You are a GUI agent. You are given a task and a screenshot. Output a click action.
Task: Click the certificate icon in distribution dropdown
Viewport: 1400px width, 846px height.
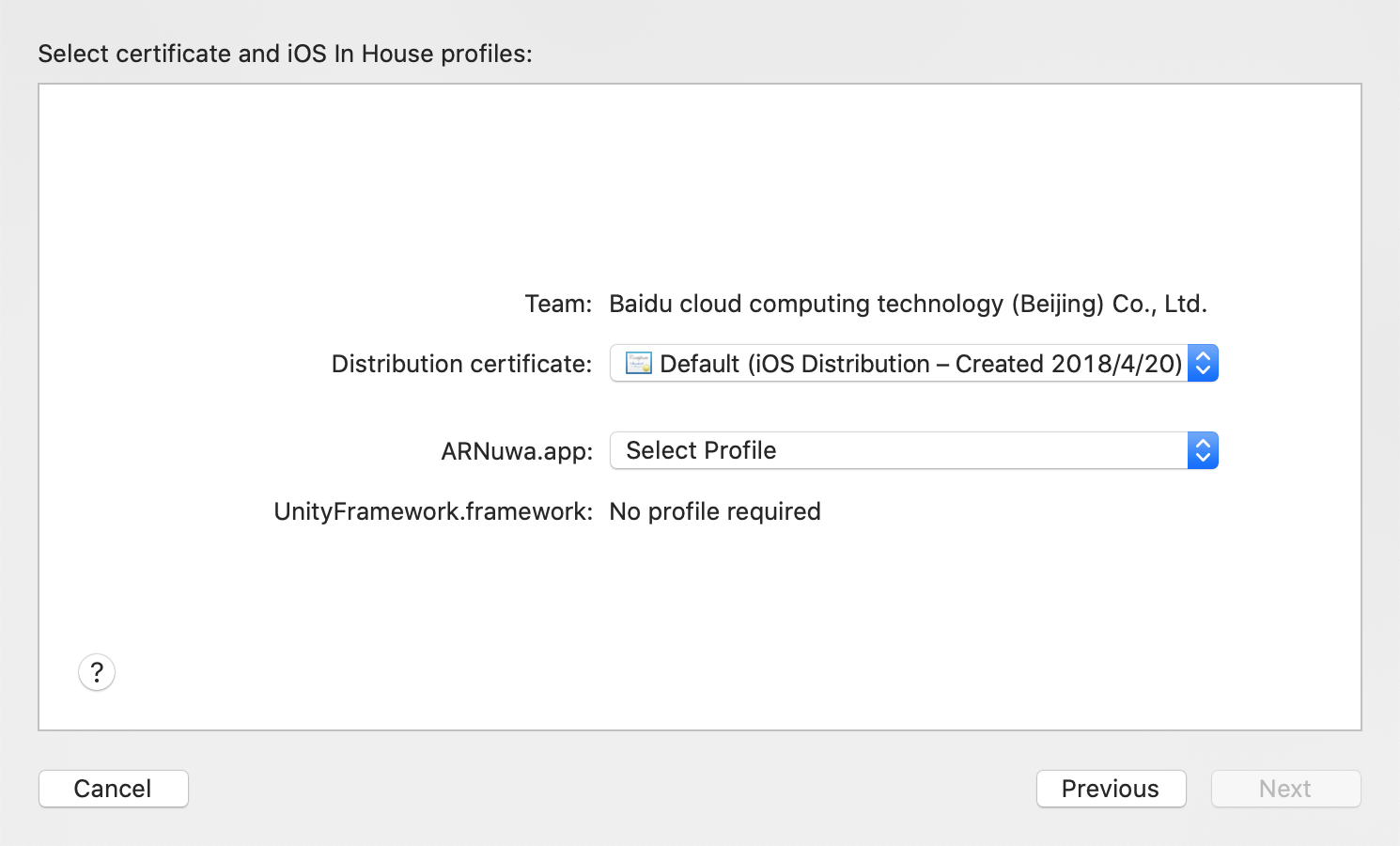[x=639, y=363]
